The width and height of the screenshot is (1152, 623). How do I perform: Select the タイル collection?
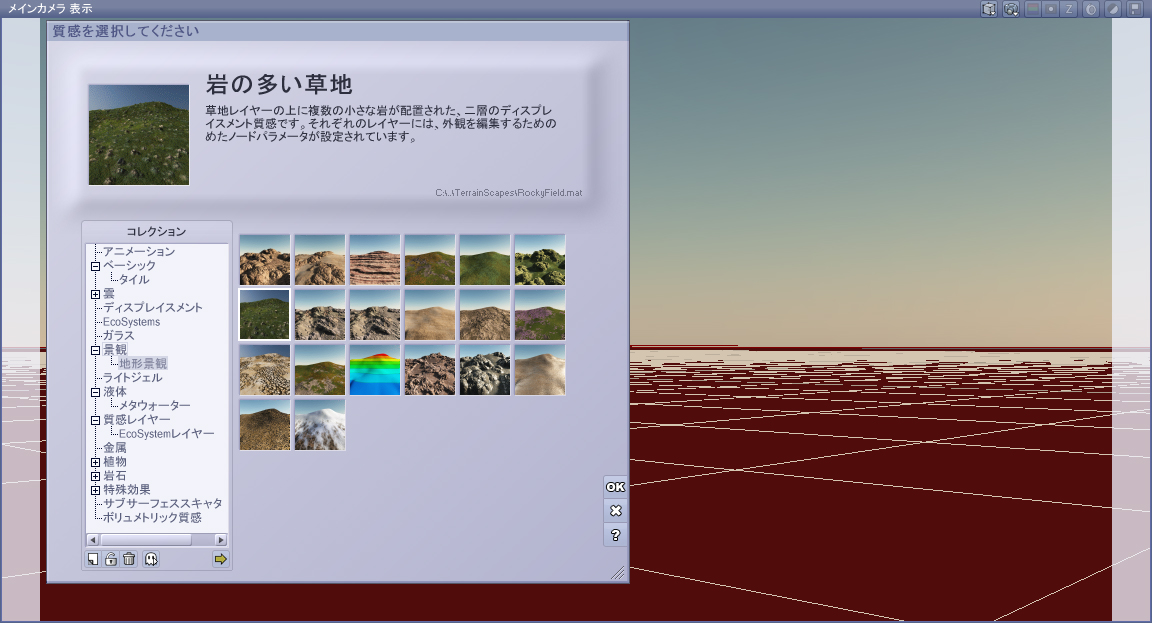134,279
